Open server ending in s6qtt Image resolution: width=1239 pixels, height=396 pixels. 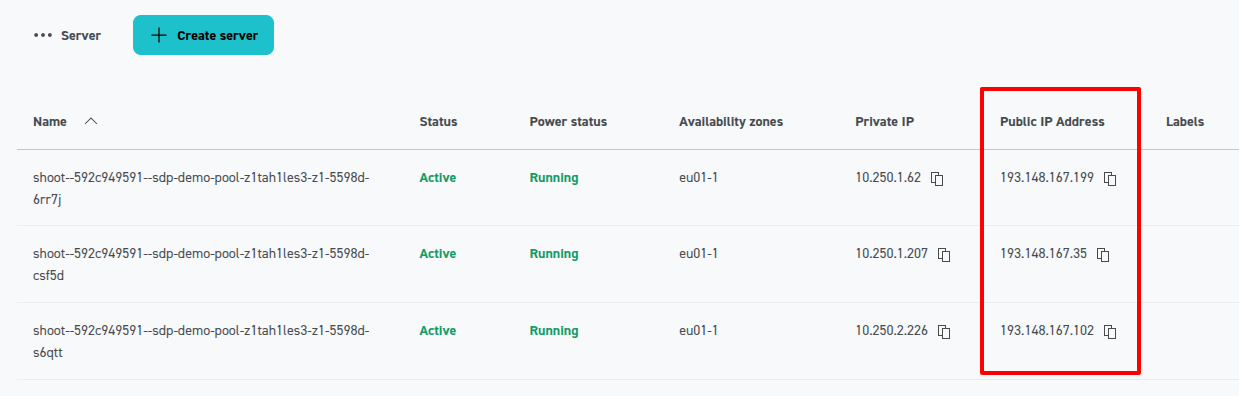click(x=201, y=341)
